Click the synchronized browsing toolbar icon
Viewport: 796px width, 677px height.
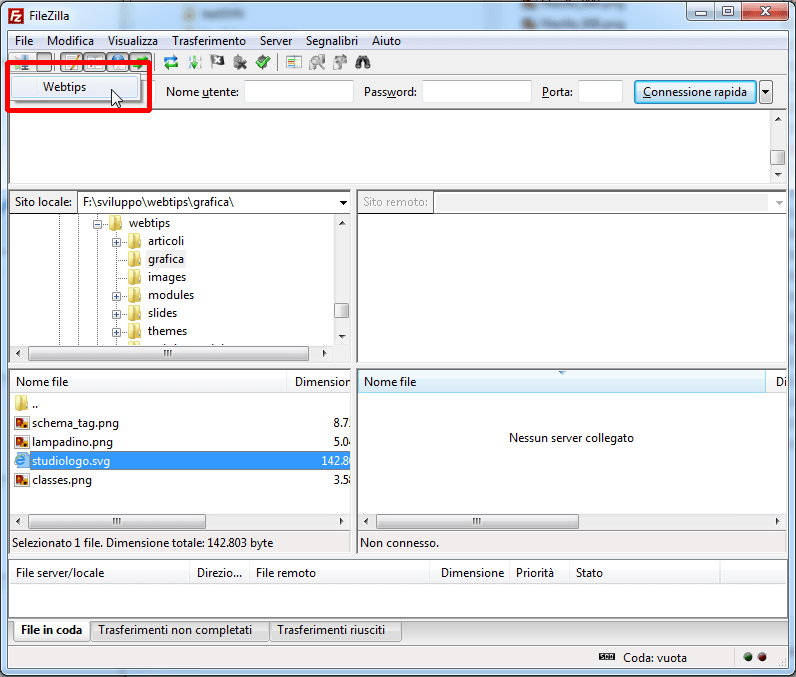click(x=340, y=62)
